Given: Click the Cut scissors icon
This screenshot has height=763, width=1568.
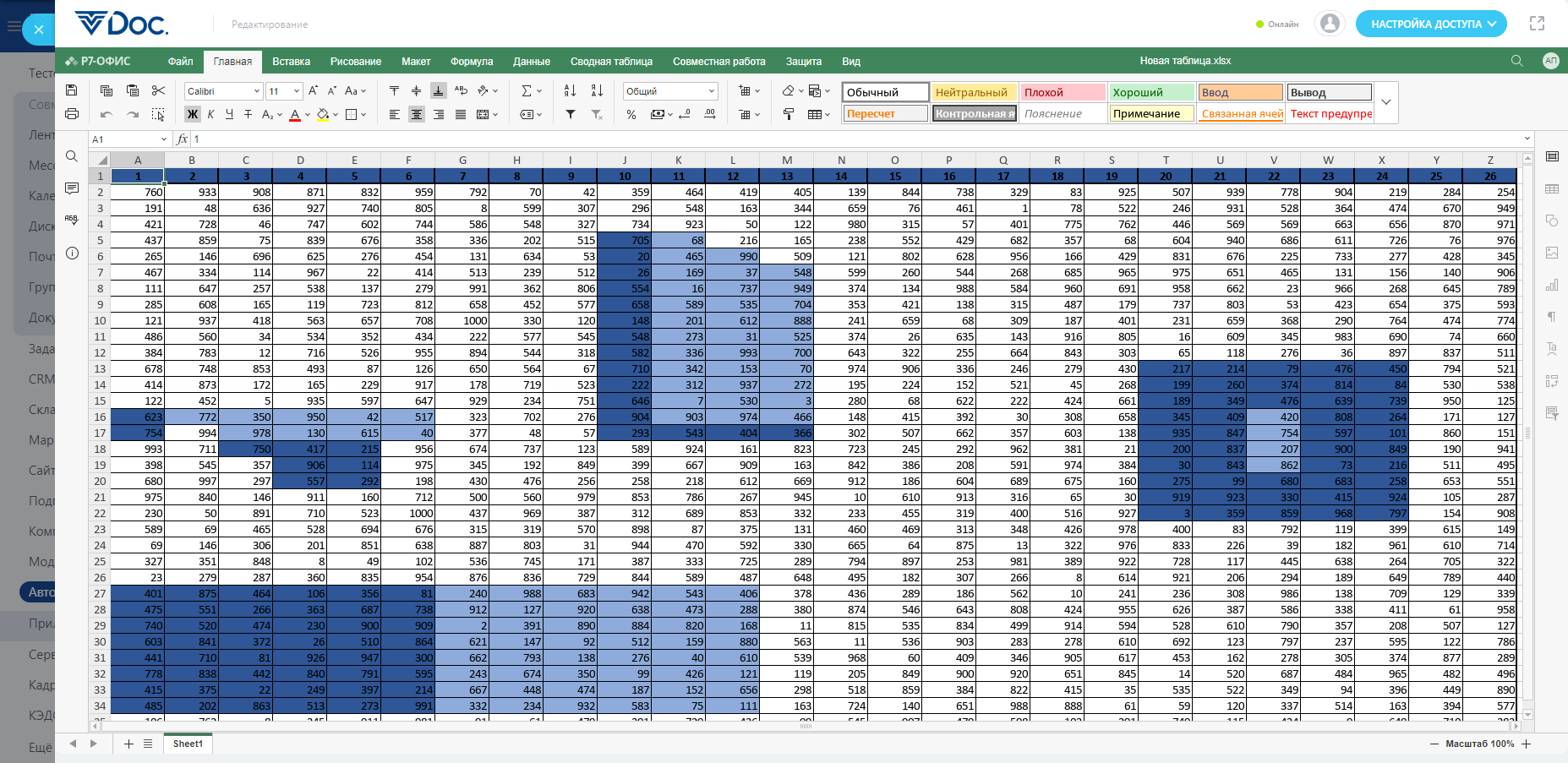Looking at the screenshot, I should pos(158,90).
